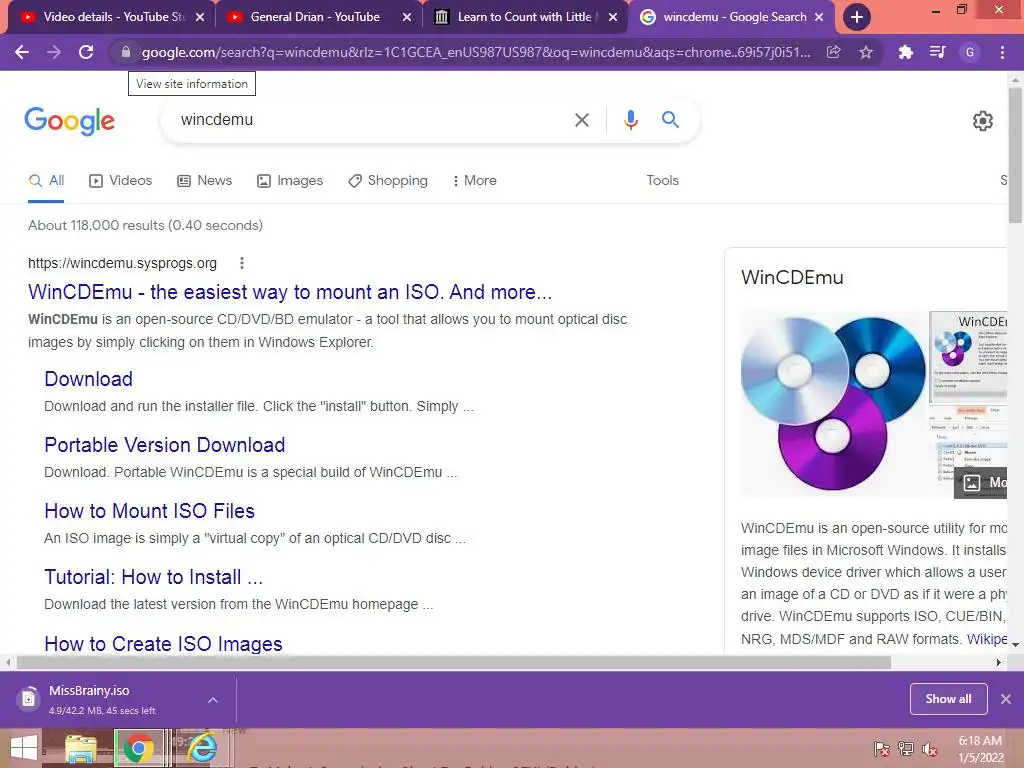The image size is (1024, 768).
Task: Open the search Tools option
Action: 662,180
